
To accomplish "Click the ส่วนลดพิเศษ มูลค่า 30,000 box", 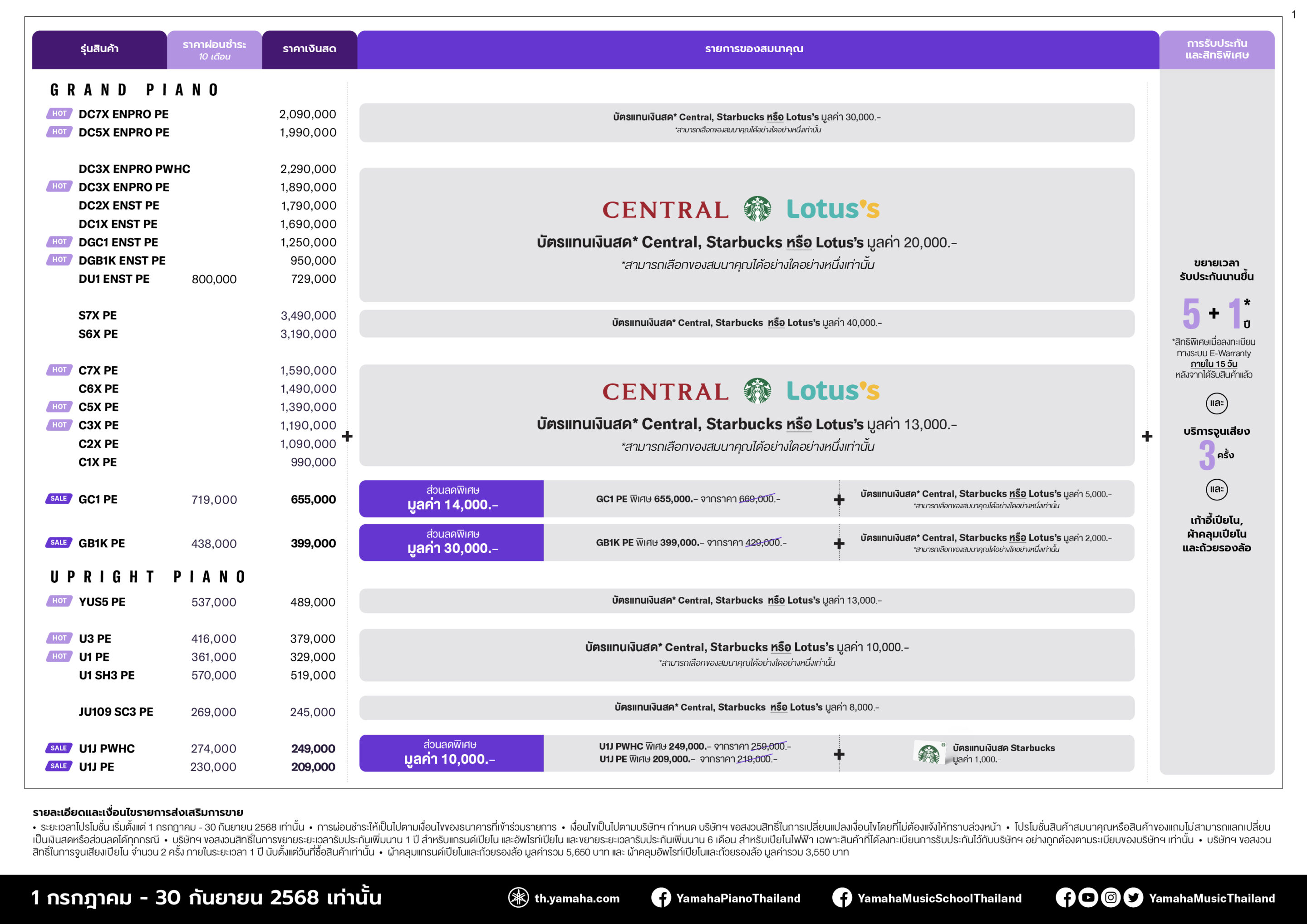I will tap(452, 543).
